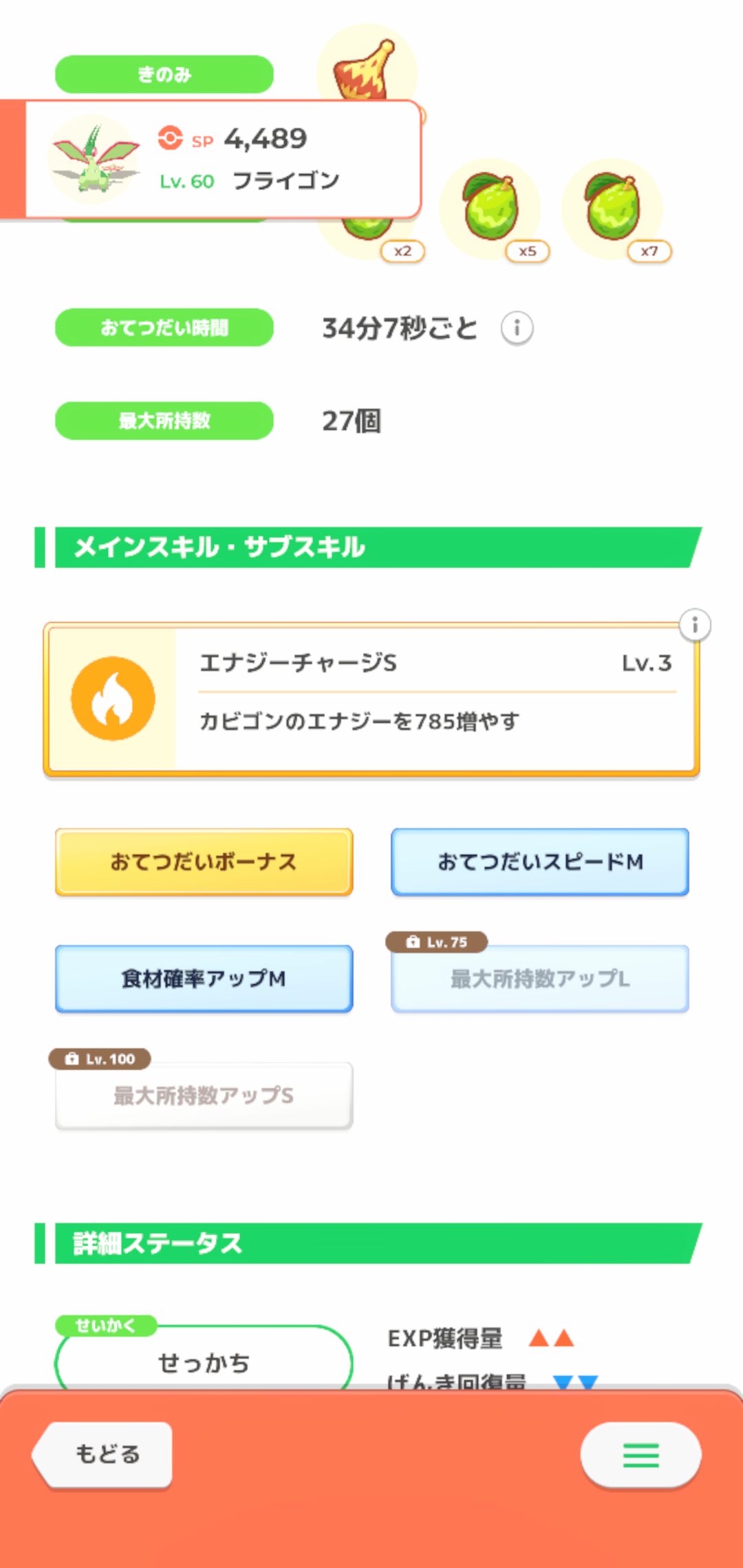This screenshot has width=743, height=1568.
Task: Tap the きのみ green label
Action: coord(164,74)
